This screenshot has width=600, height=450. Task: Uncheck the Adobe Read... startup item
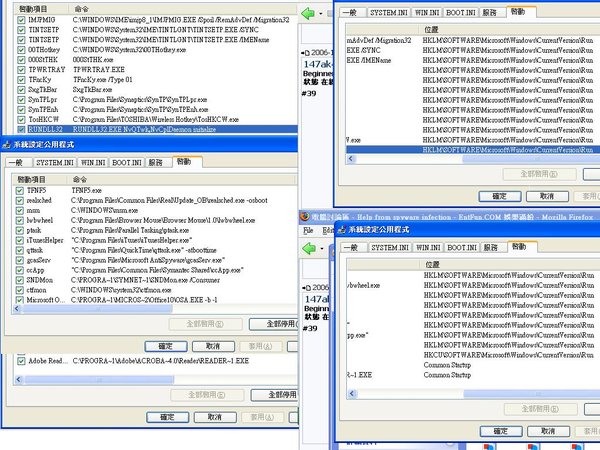coord(21,361)
